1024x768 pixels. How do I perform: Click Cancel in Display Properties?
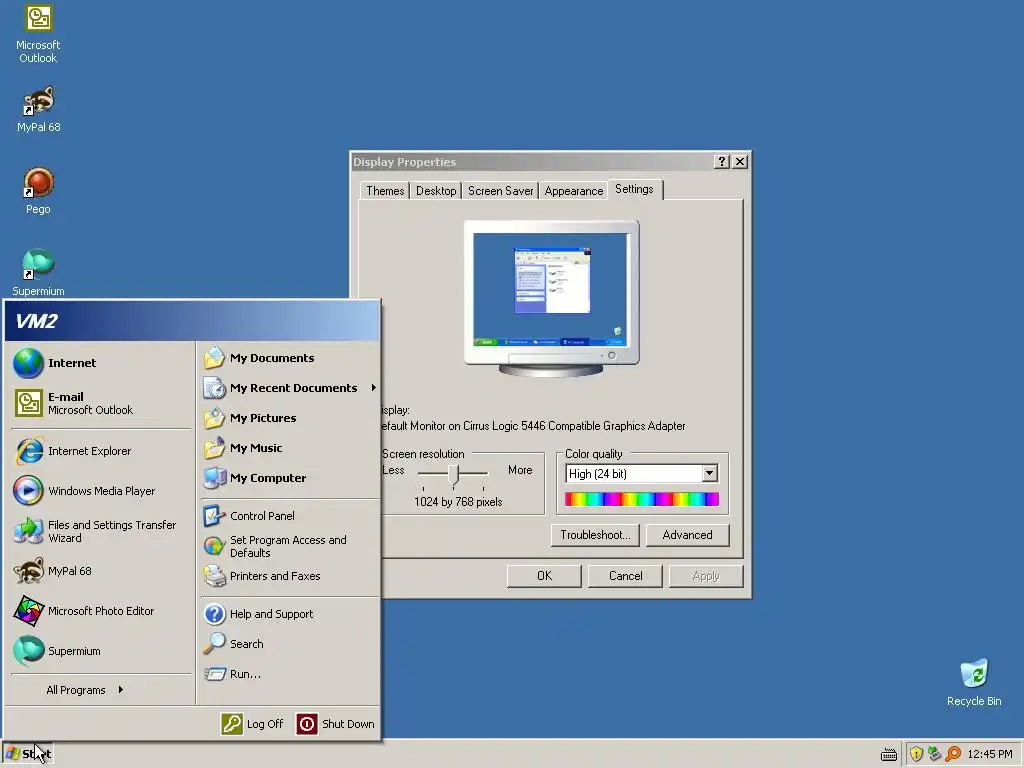coord(626,576)
